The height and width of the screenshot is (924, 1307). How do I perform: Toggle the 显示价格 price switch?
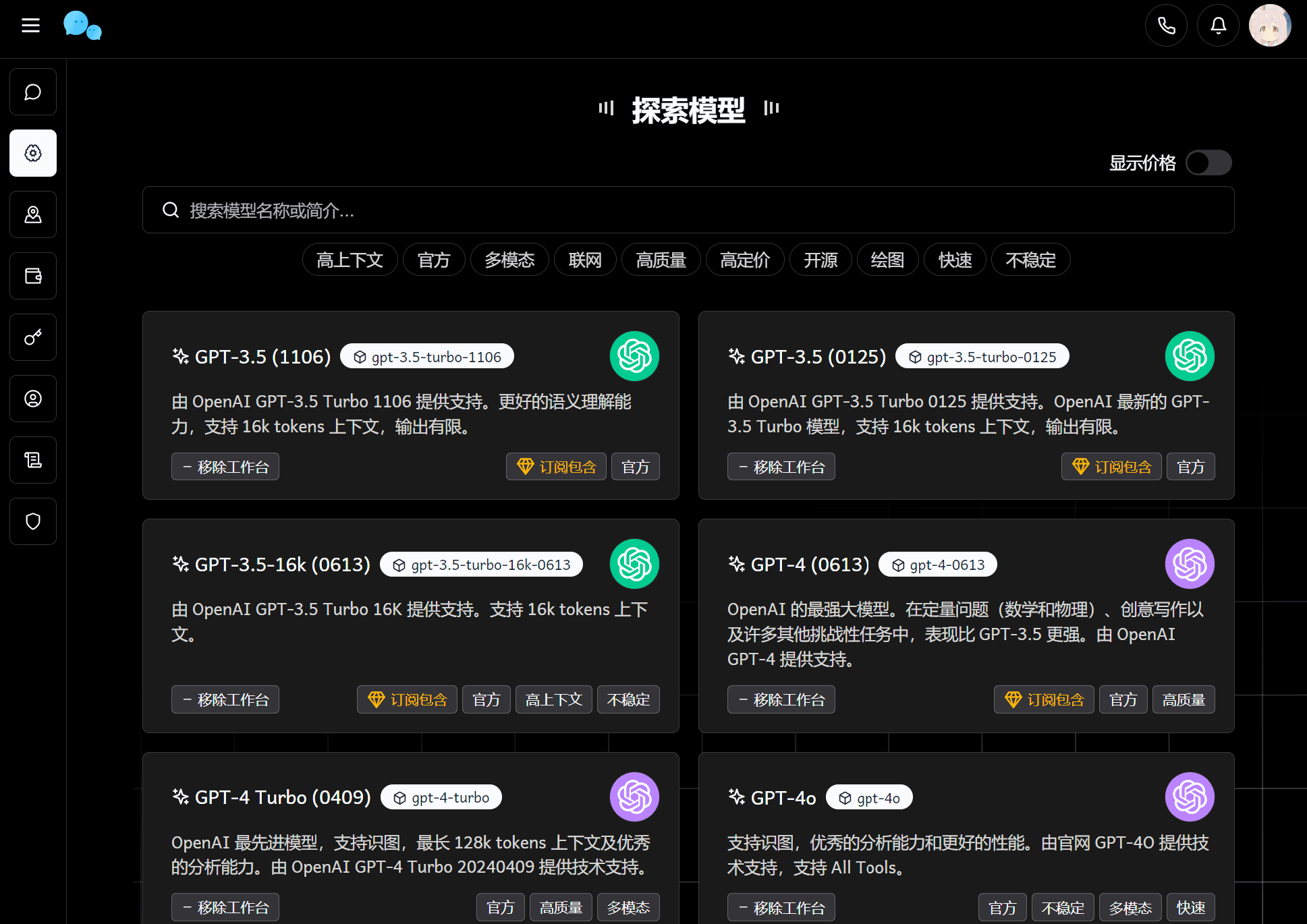point(1208,163)
